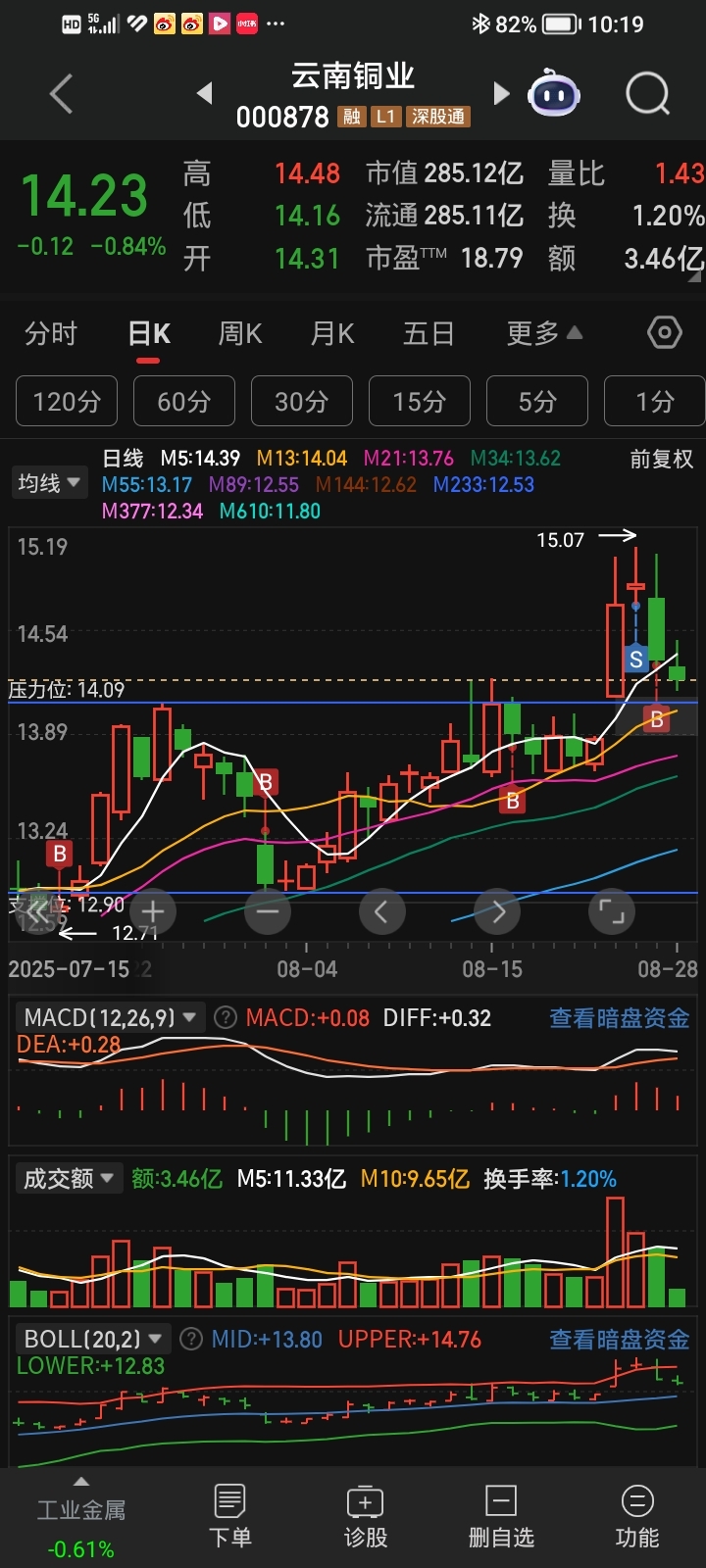The image size is (706, 1568).
Task: Open the search magnifier icon
Action: point(648,94)
